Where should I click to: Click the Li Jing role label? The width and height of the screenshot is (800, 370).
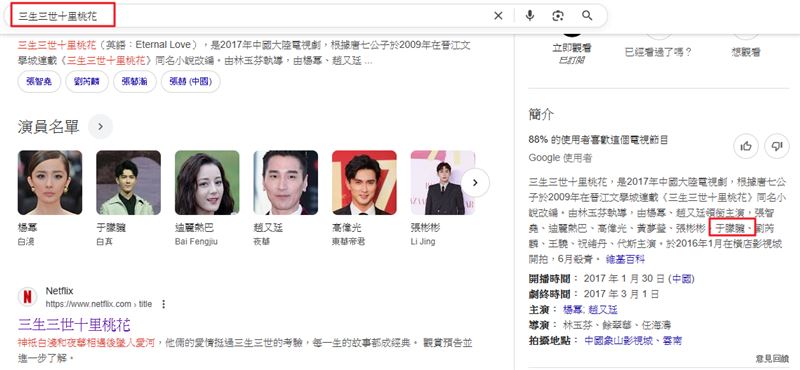tap(423, 241)
